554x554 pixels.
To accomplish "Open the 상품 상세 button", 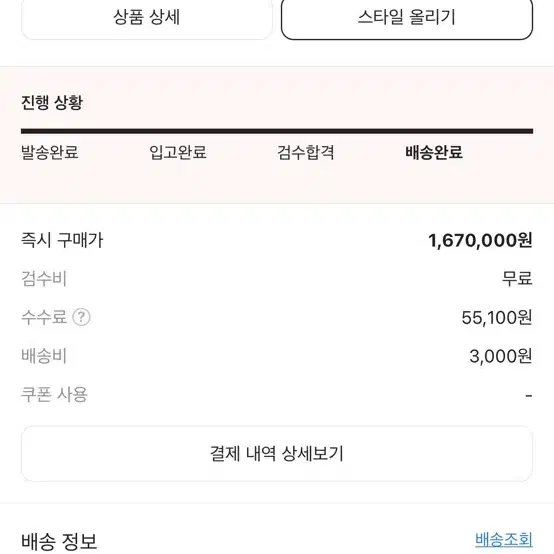I will [147, 18].
